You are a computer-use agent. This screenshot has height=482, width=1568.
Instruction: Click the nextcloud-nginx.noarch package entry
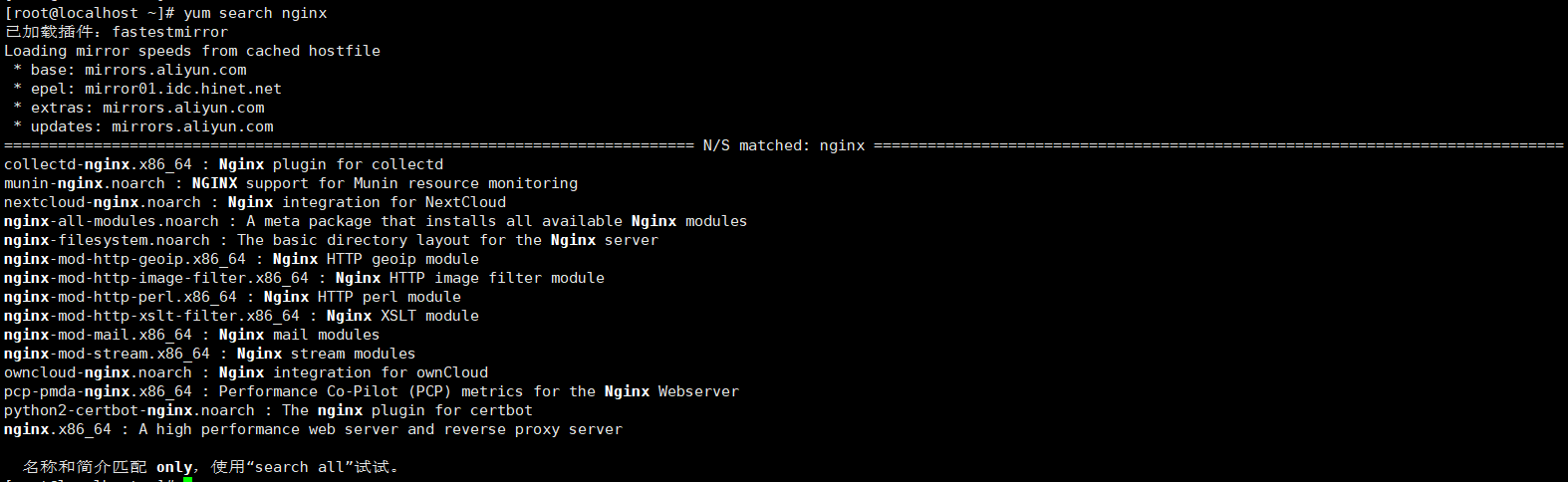click(103, 202)
